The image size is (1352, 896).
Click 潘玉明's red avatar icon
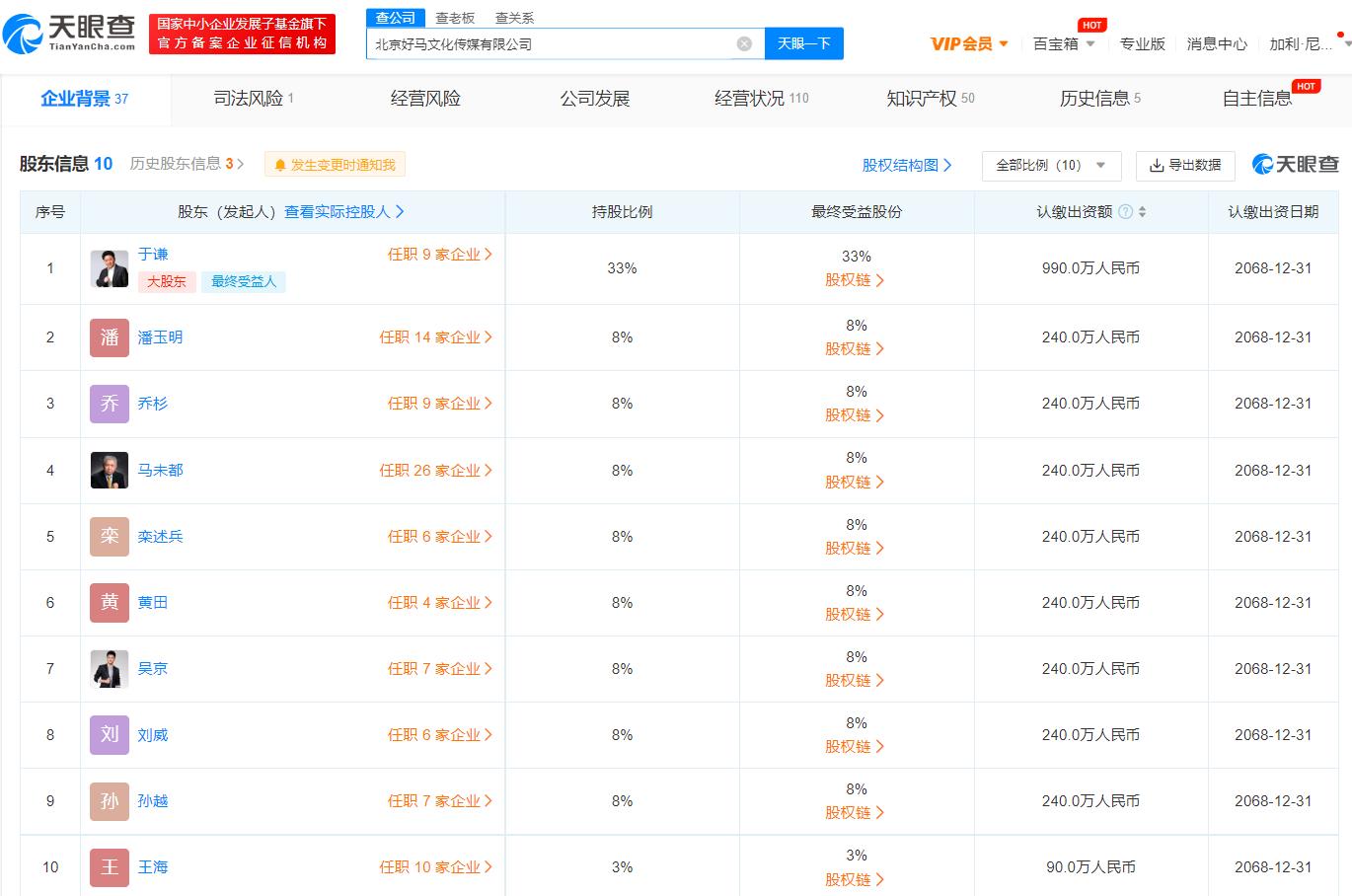(110, 337)
